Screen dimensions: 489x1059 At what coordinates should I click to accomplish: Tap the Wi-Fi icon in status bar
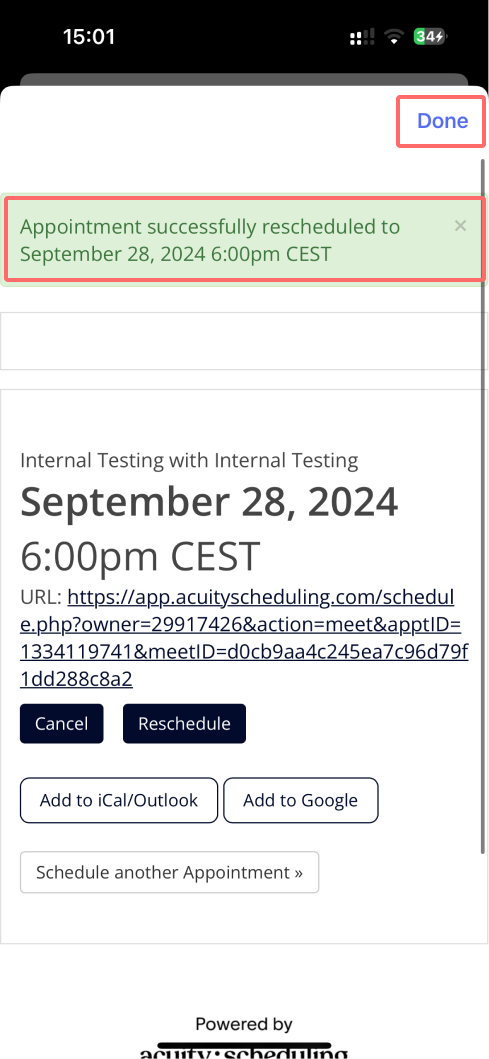[394, 38]
